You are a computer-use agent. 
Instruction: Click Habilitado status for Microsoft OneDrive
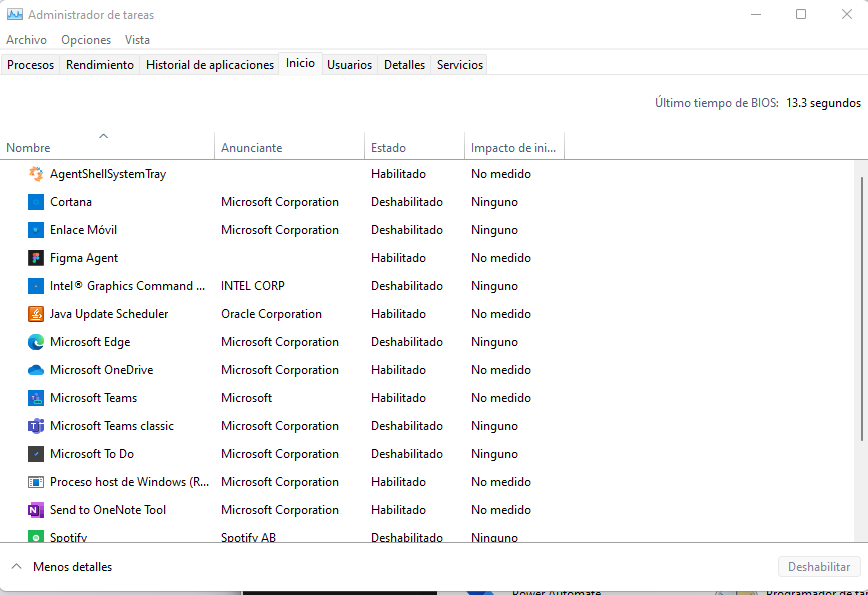pyautogui.click(x=399, y=370)
